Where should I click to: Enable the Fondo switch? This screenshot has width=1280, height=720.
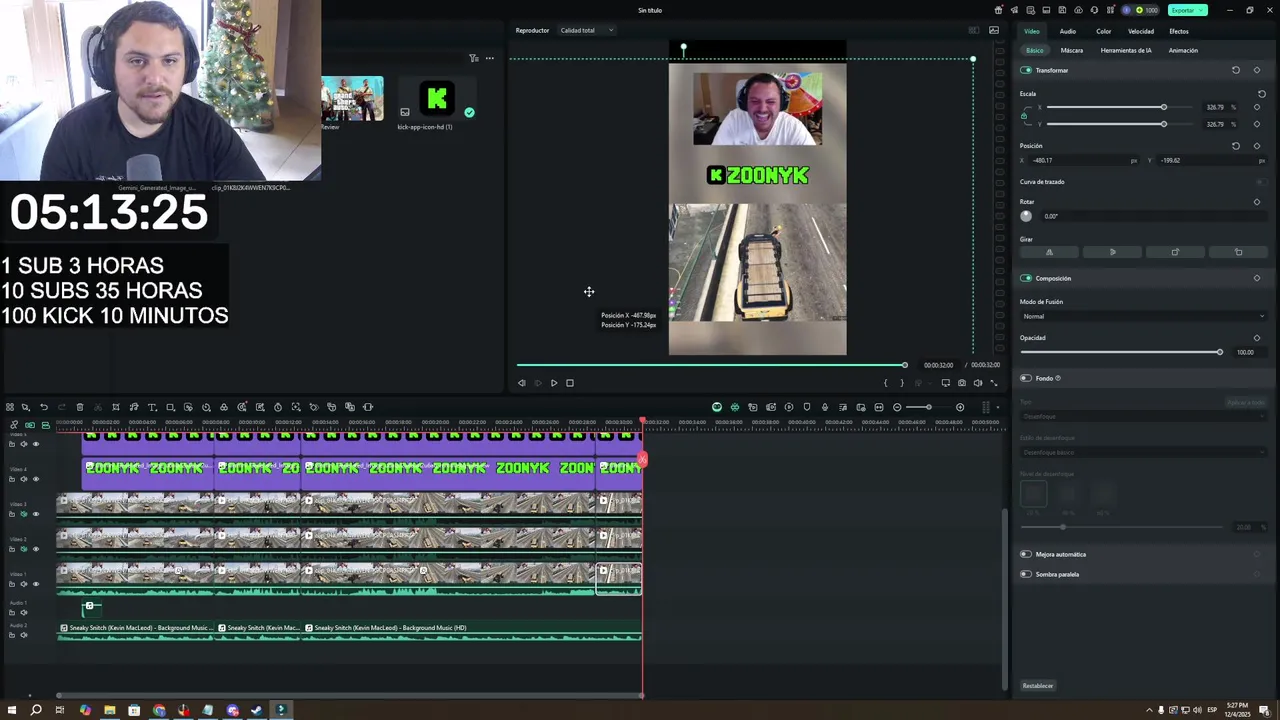1026,378
